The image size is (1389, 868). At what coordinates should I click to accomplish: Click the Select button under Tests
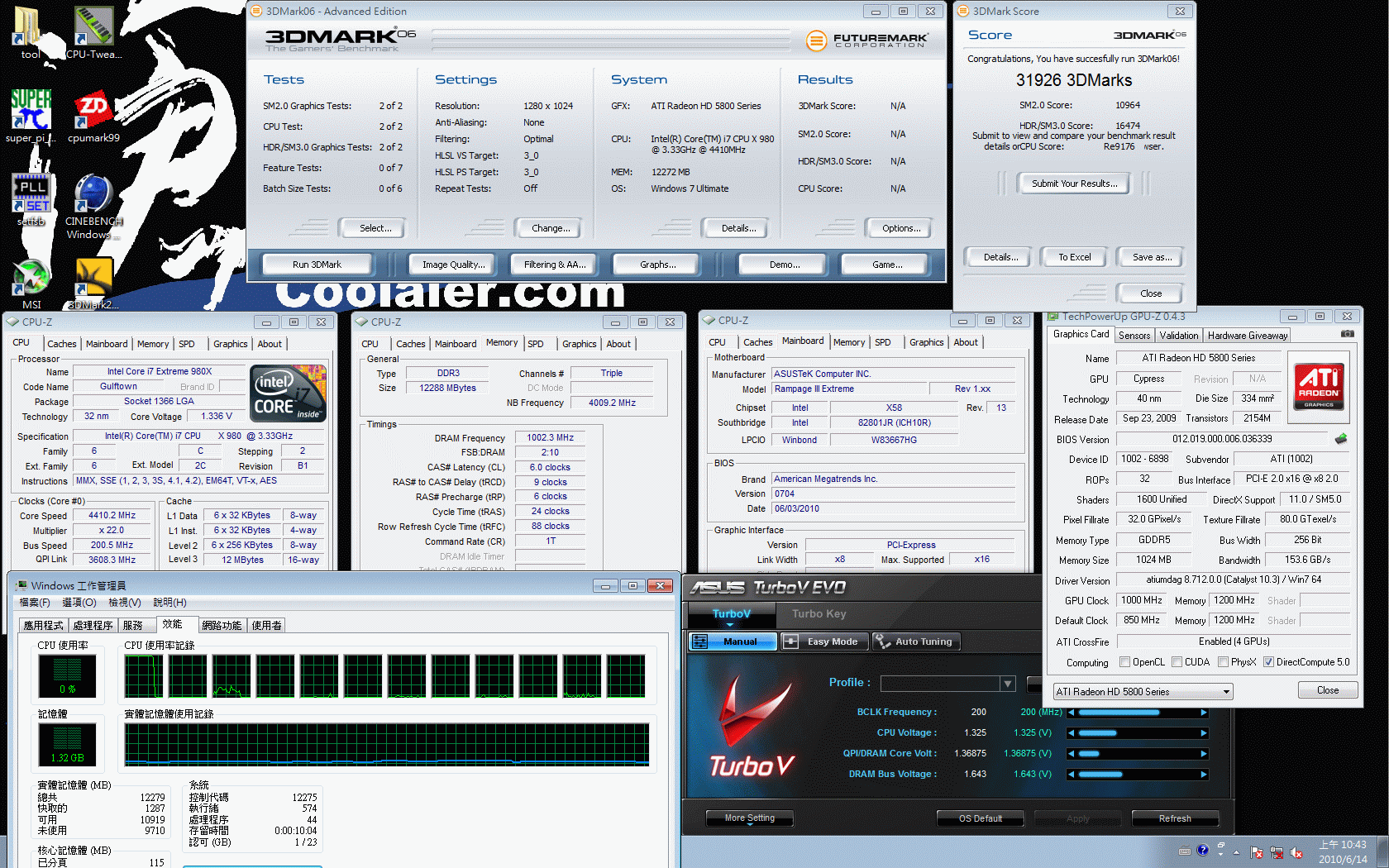375,228
